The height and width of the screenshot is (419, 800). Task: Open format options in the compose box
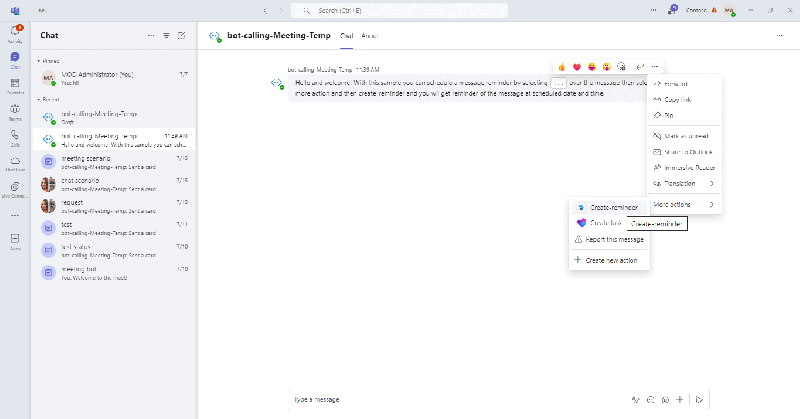(x=636, y=400)
